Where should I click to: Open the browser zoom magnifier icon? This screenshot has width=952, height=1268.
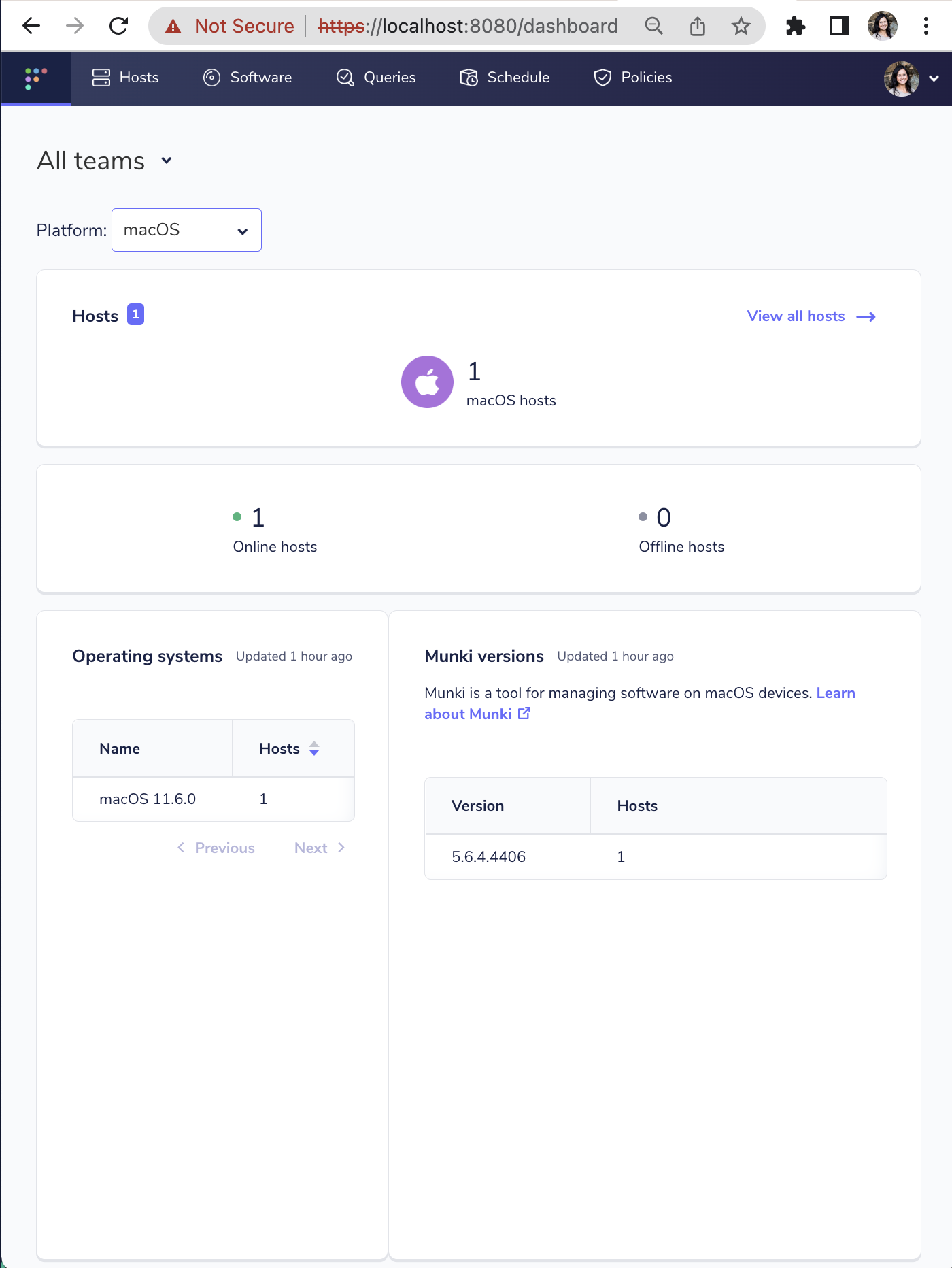pyautogui.click(x=653, y=27)
